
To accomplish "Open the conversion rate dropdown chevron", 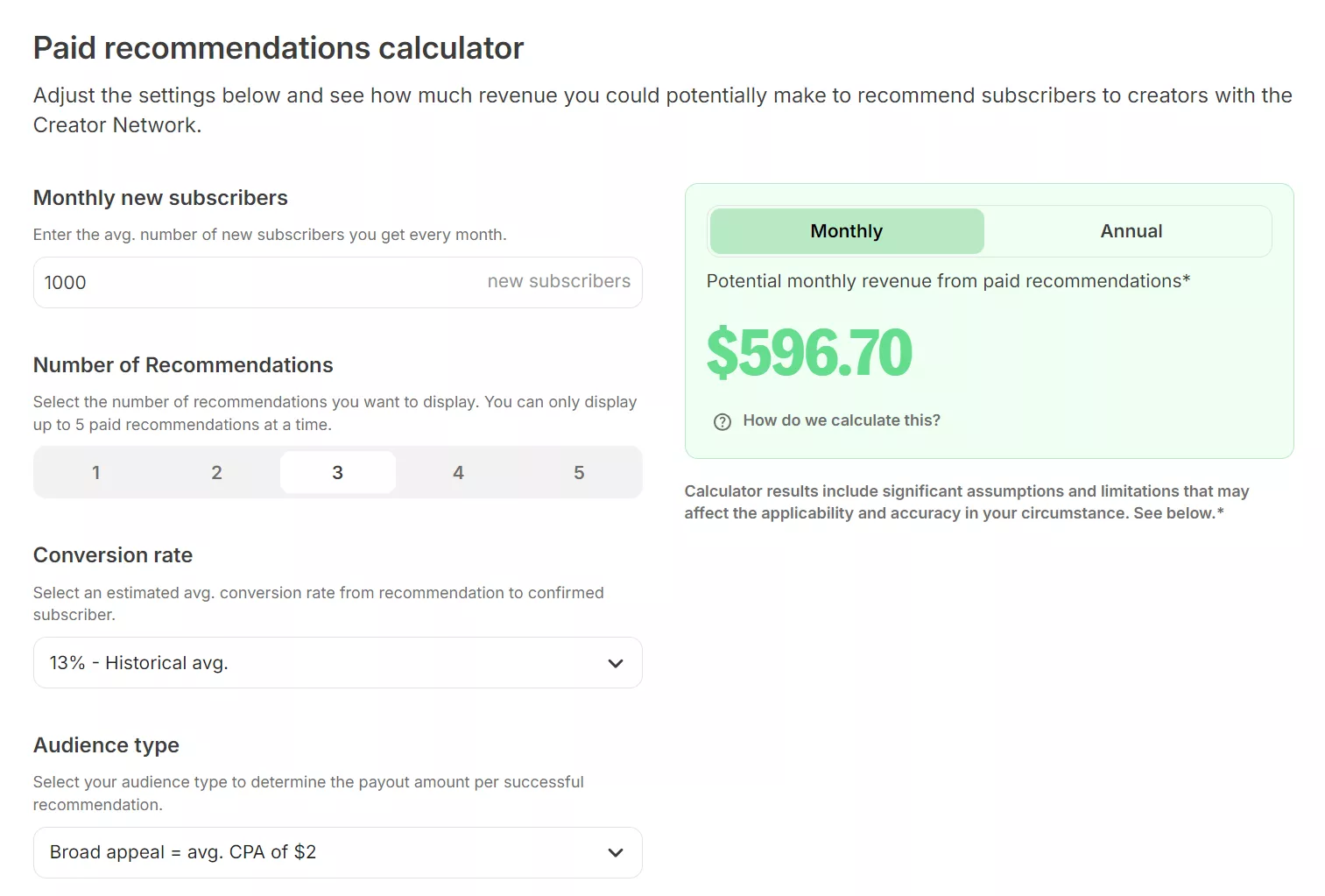I will [x=616, y=663].
